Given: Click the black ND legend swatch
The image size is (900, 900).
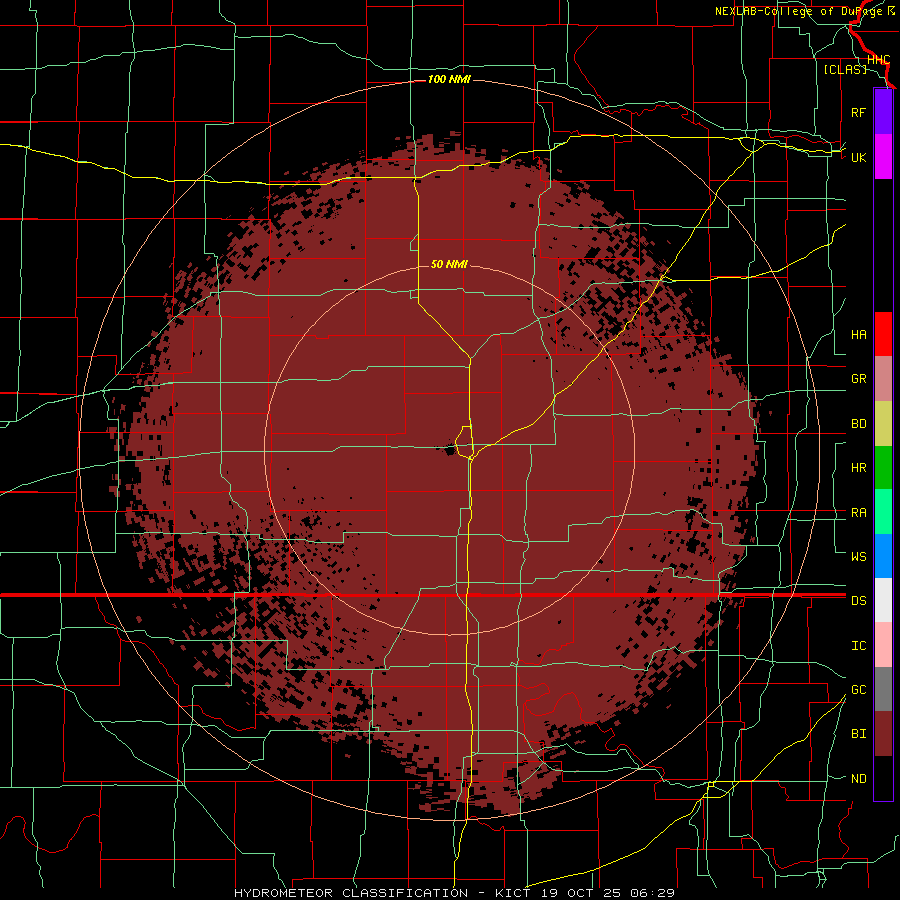Looking at the screenshot, I should 883,778.
